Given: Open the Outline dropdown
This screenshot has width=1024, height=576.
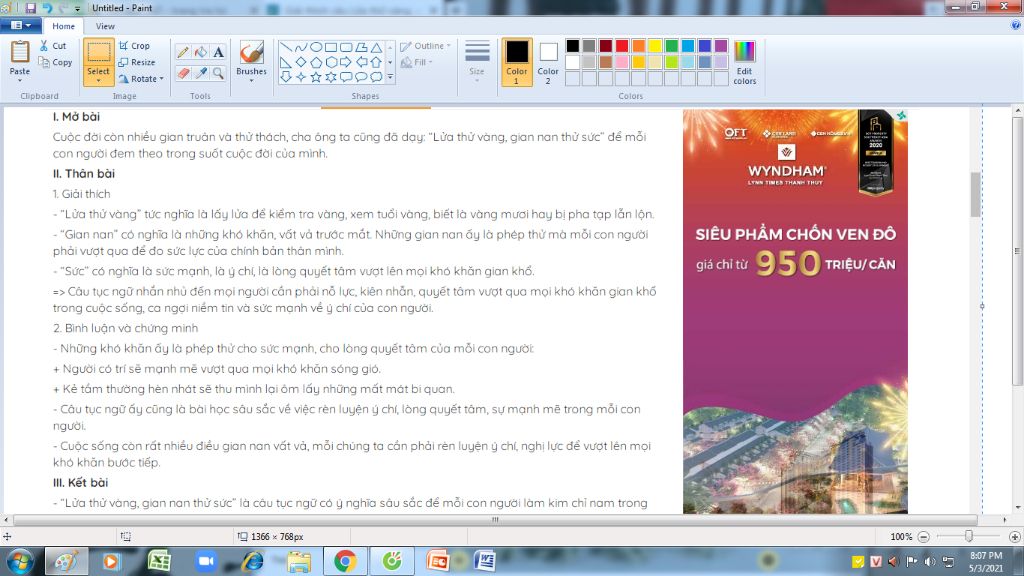Looking at the screenshot, I should 425,46.
